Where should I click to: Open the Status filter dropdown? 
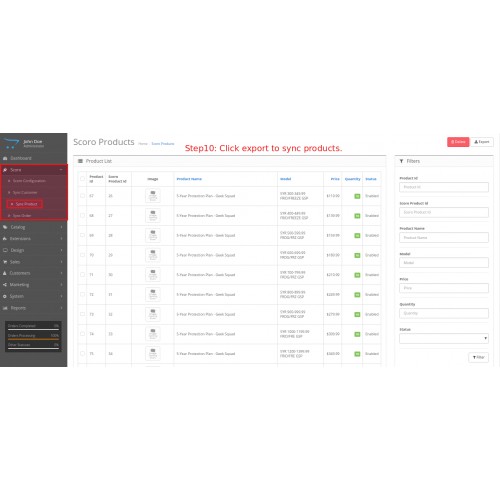tap(444, 338)
